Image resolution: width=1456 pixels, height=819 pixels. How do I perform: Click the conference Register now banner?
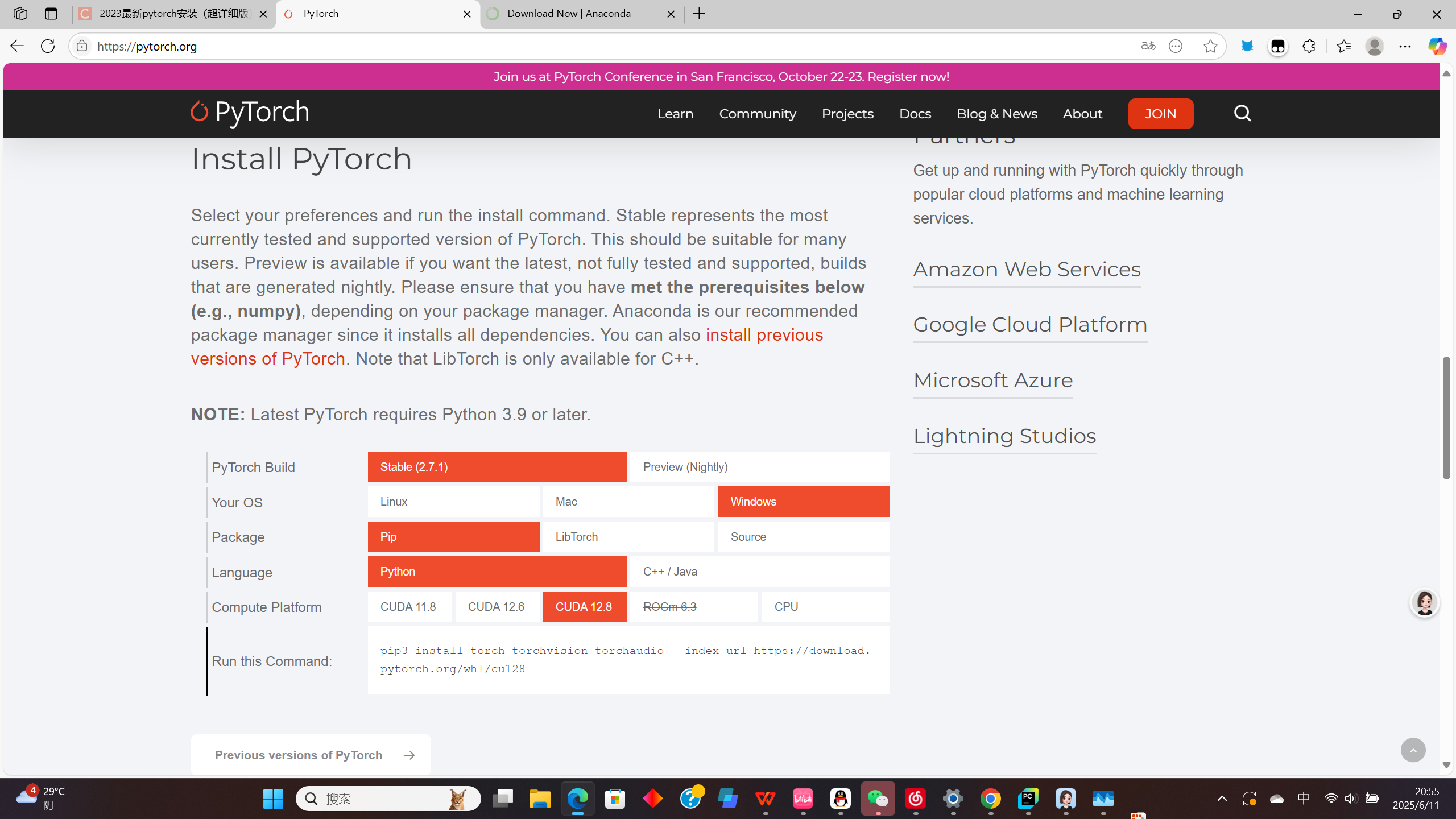pyautogui.click(x=721, y=76)
